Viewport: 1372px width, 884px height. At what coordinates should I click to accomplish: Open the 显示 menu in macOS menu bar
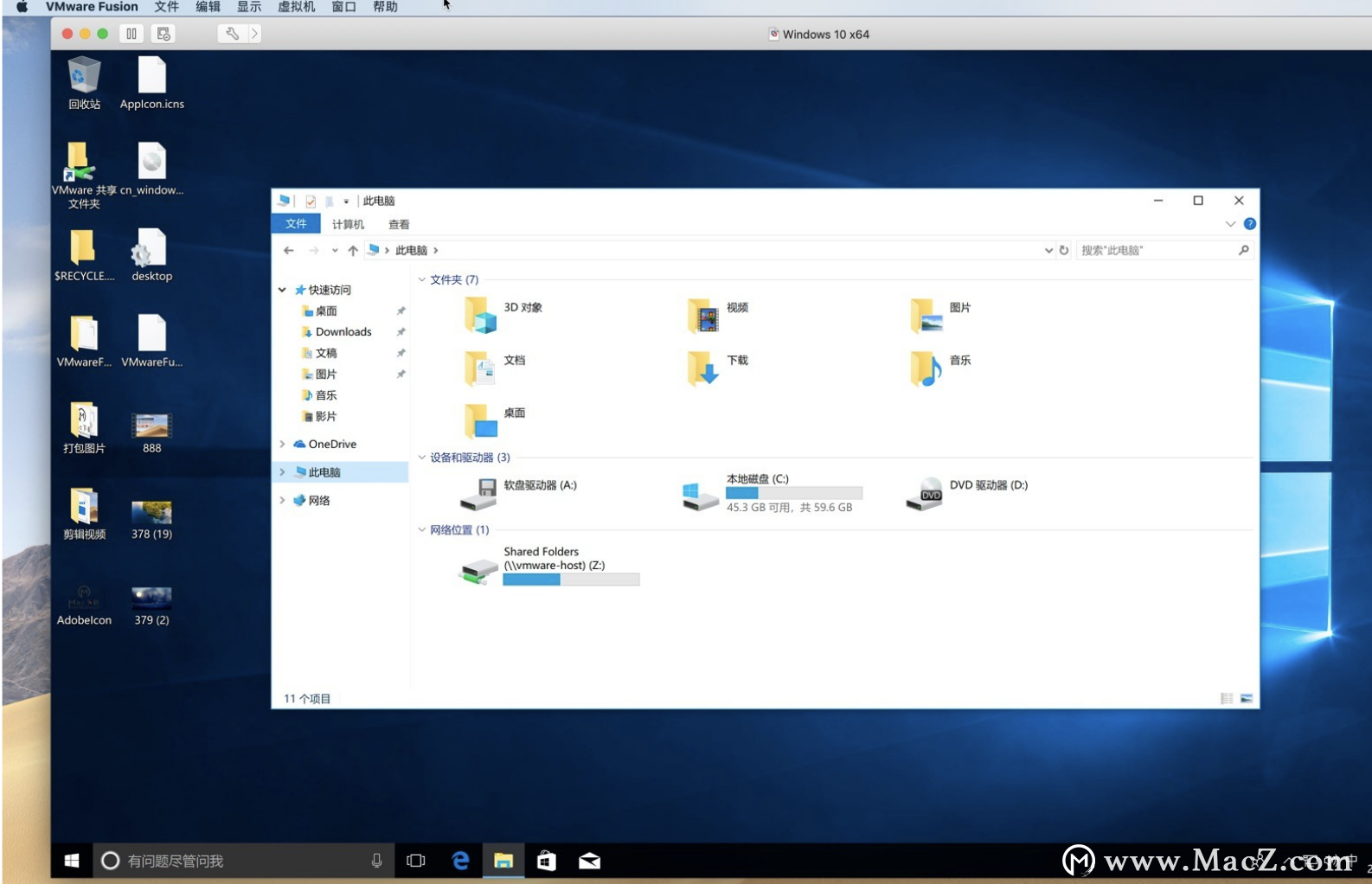[249, 7]
